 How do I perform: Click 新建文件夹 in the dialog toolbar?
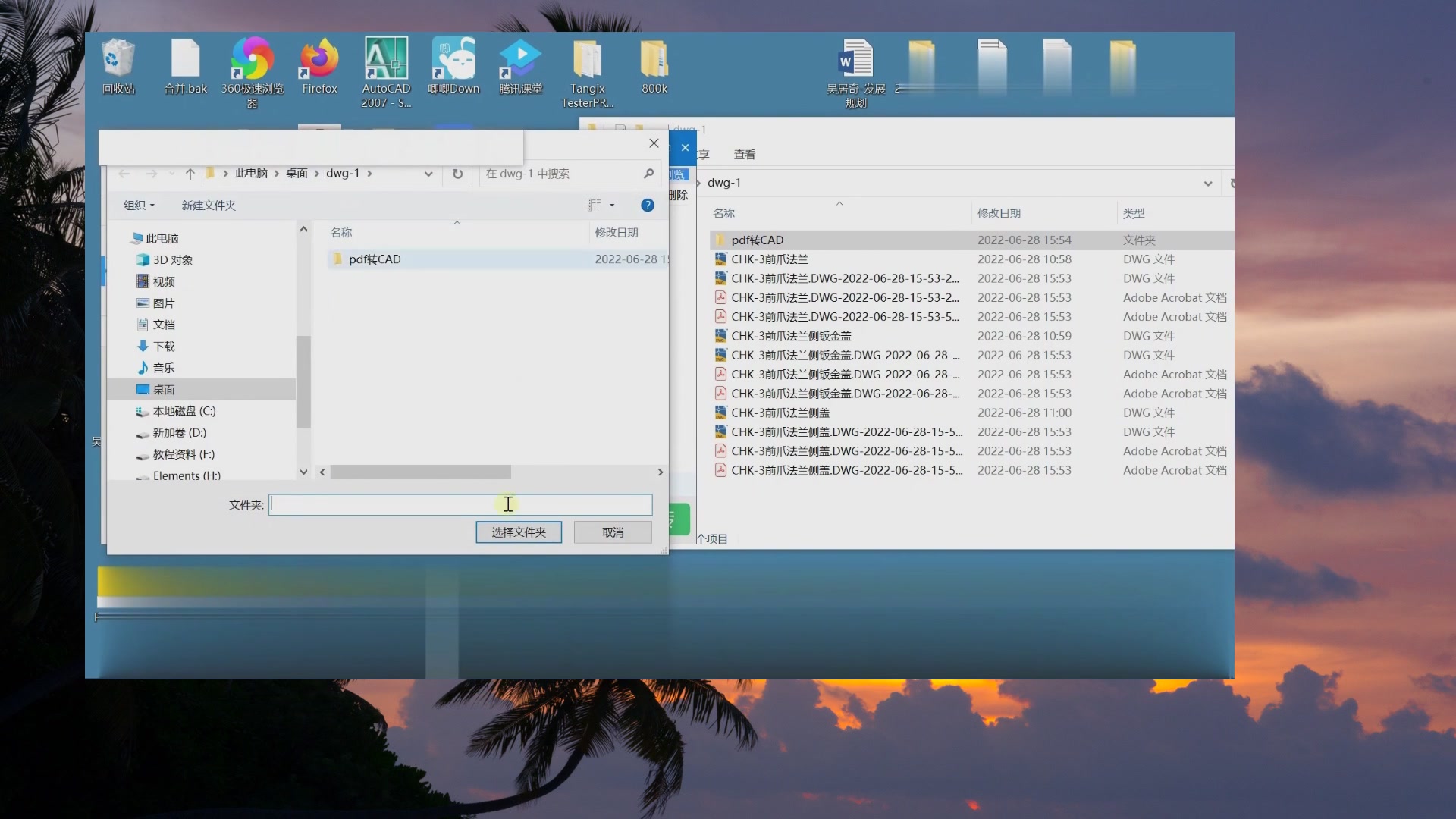point(209,206)
